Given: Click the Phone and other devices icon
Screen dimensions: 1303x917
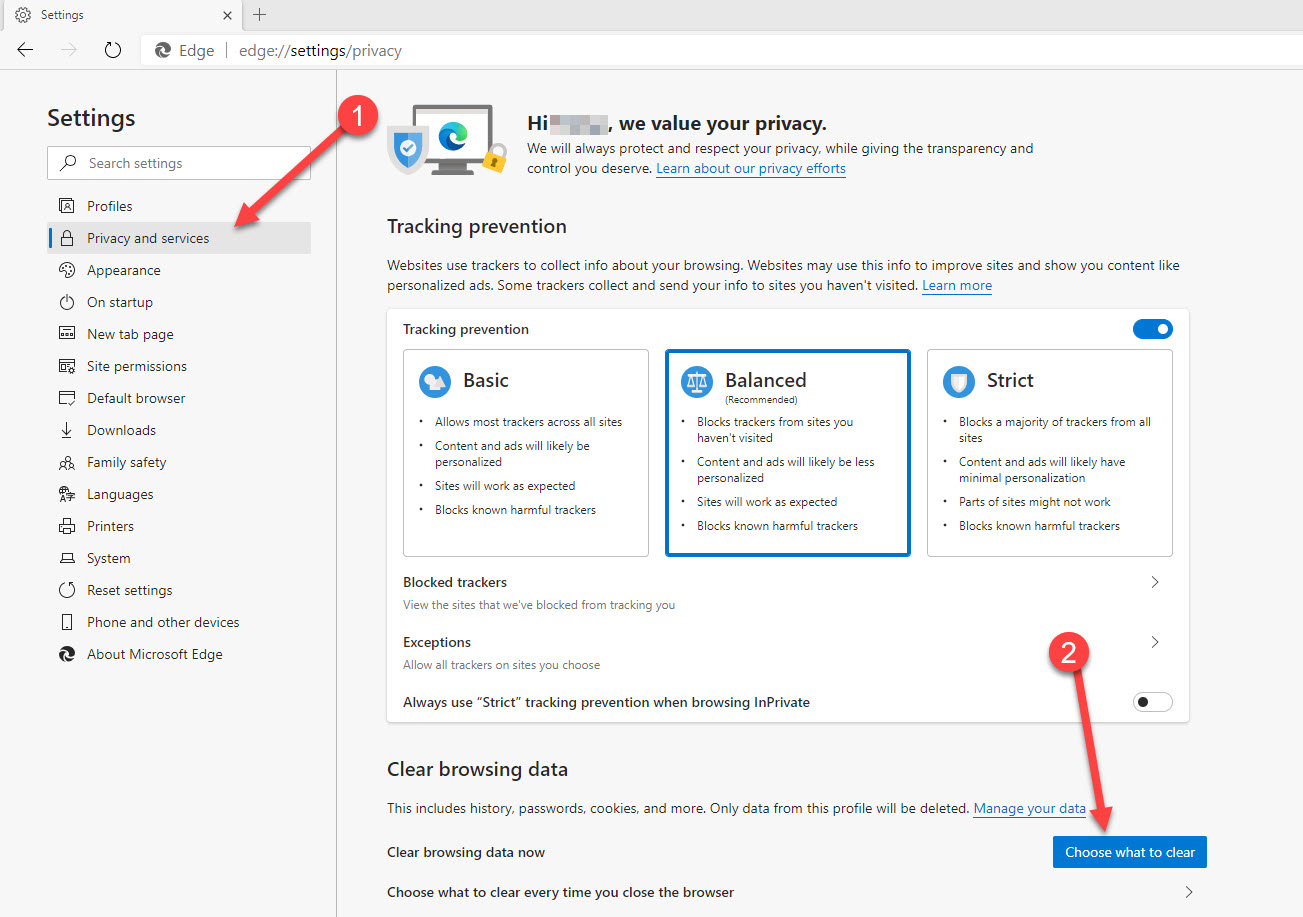Looking at the screenshot, I should (x=67, y=622).
